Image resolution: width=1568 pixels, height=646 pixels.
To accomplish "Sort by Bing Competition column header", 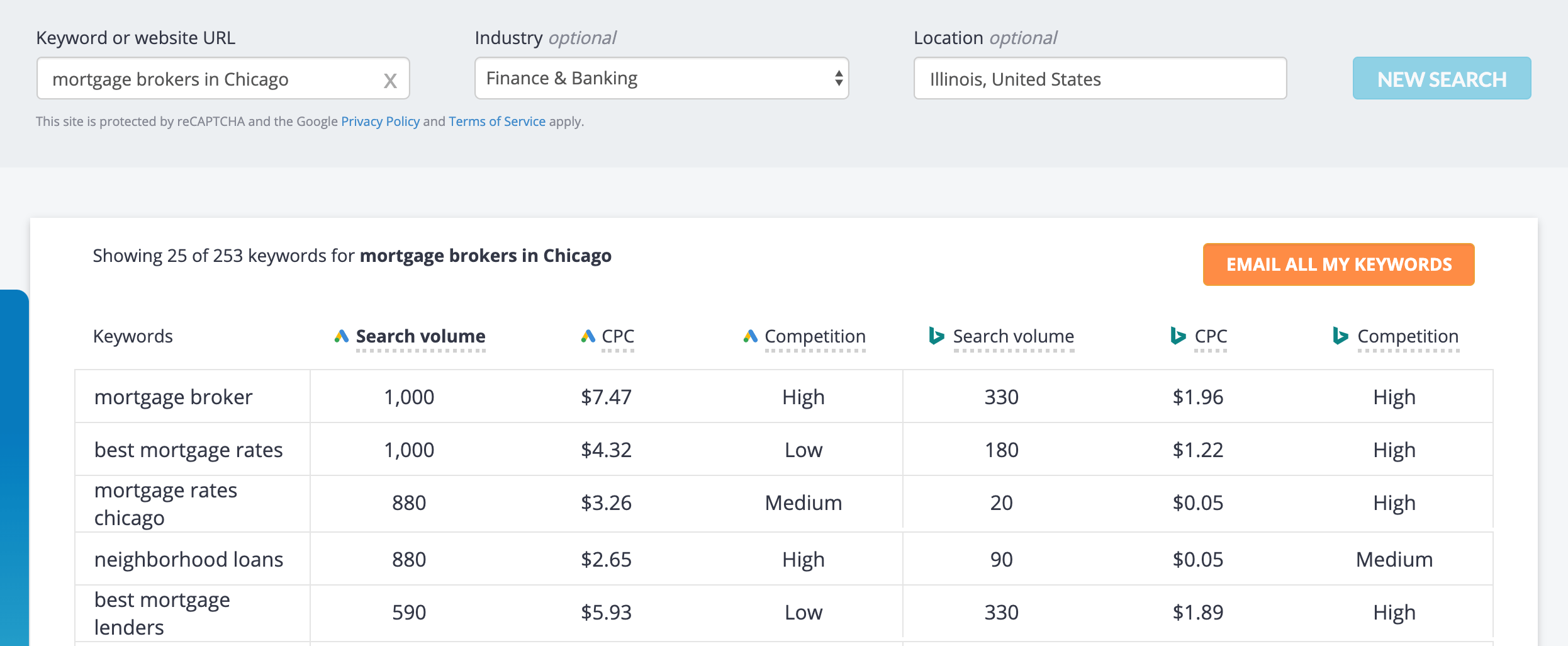I will (1408, 336).
